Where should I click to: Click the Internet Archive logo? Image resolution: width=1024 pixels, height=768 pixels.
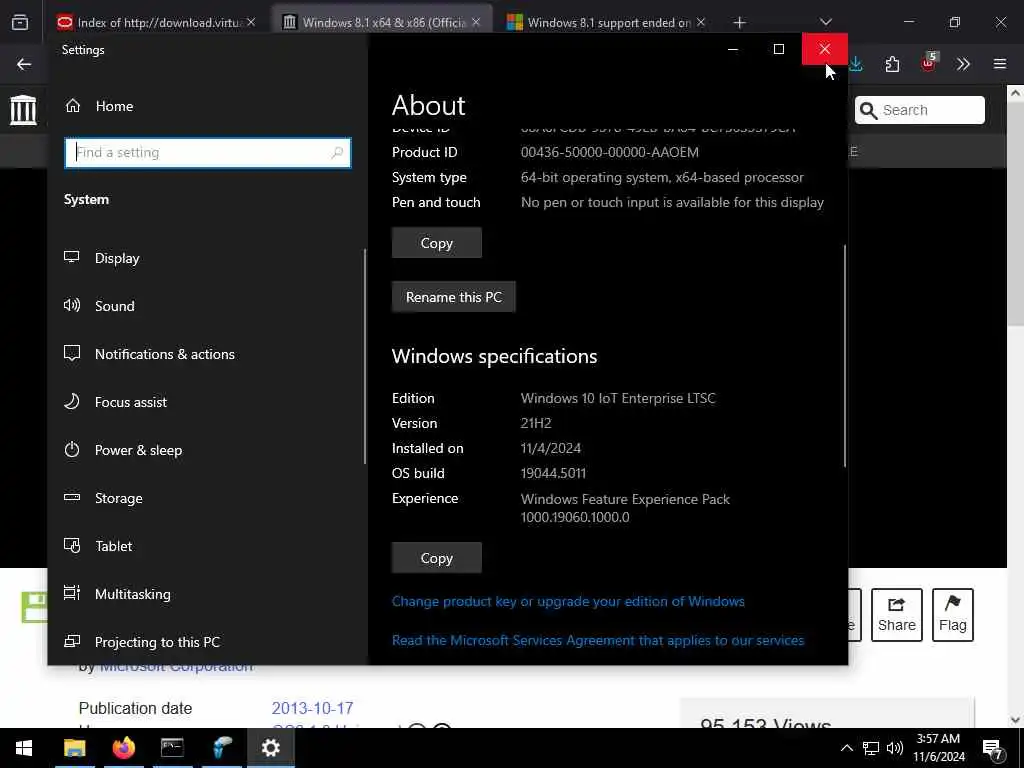(x=24, y=110)
